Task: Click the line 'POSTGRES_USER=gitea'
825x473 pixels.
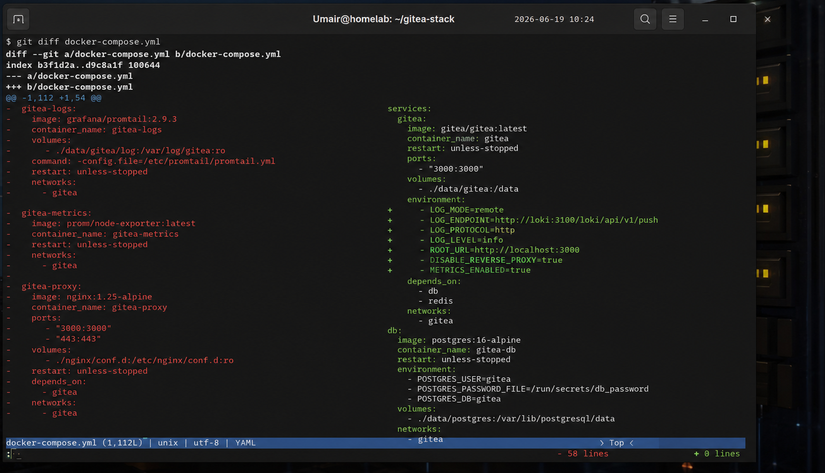Action: click(464, 379)
